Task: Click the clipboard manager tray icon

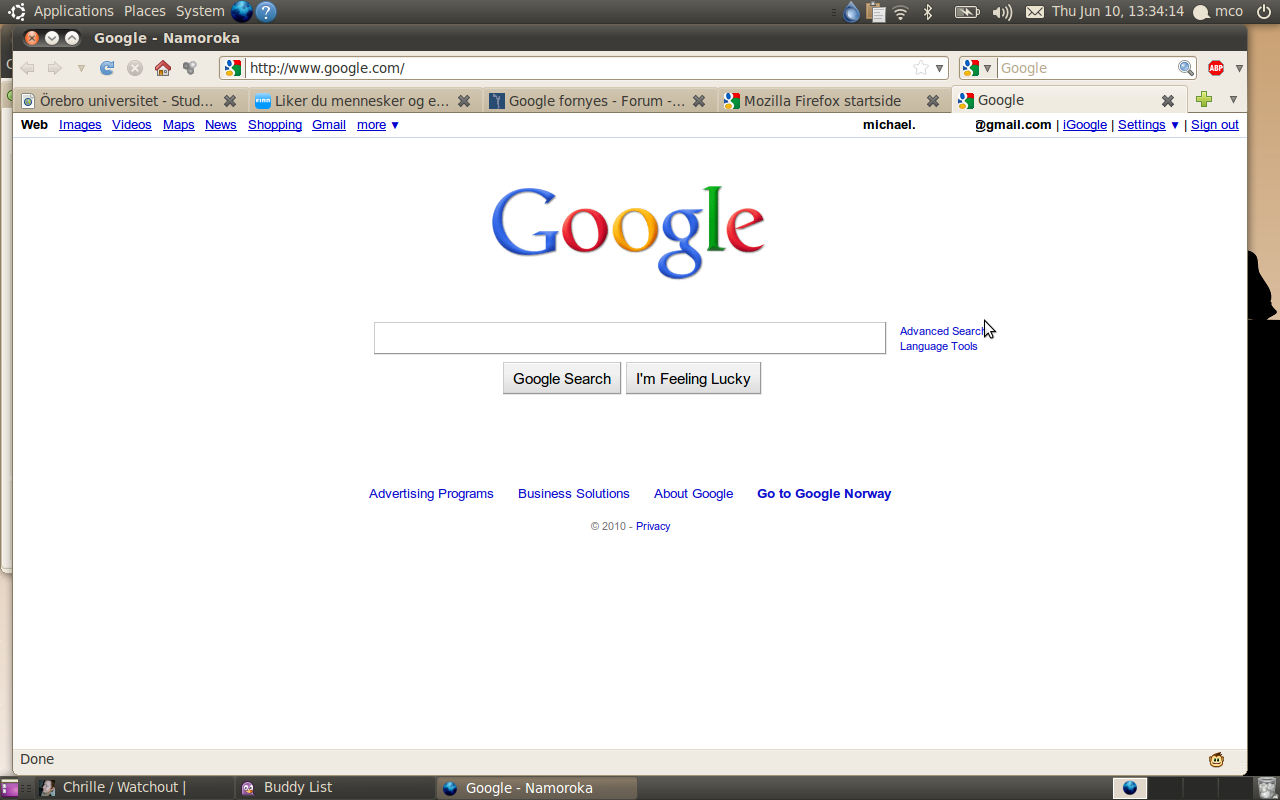Action: 876,12
